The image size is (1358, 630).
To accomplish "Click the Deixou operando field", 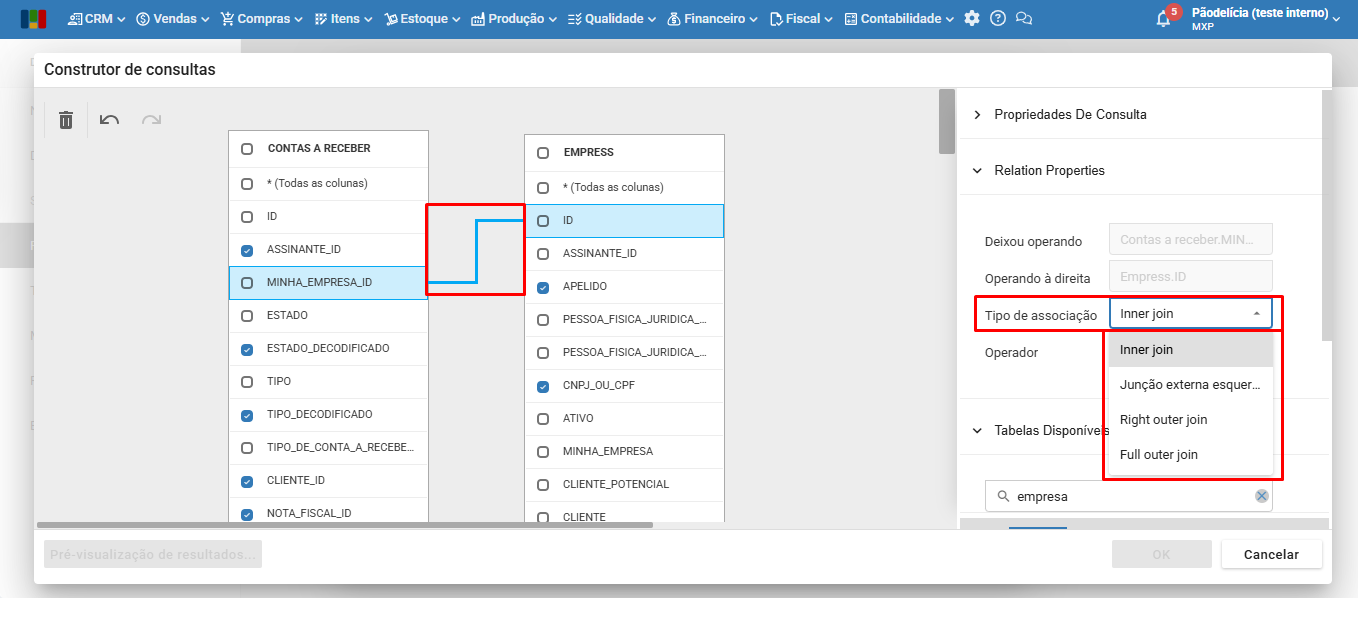I will point(1191,240).
